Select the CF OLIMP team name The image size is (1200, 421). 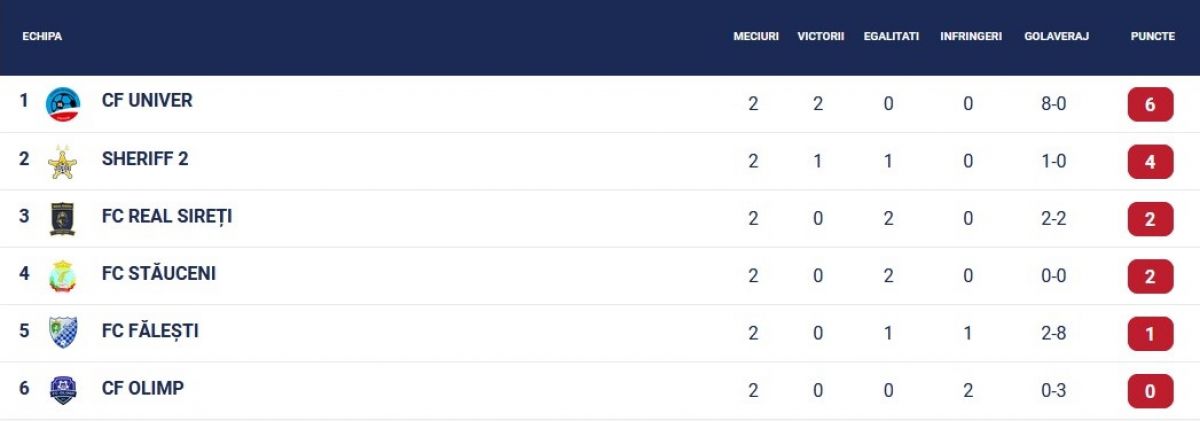tap(143, 388)
